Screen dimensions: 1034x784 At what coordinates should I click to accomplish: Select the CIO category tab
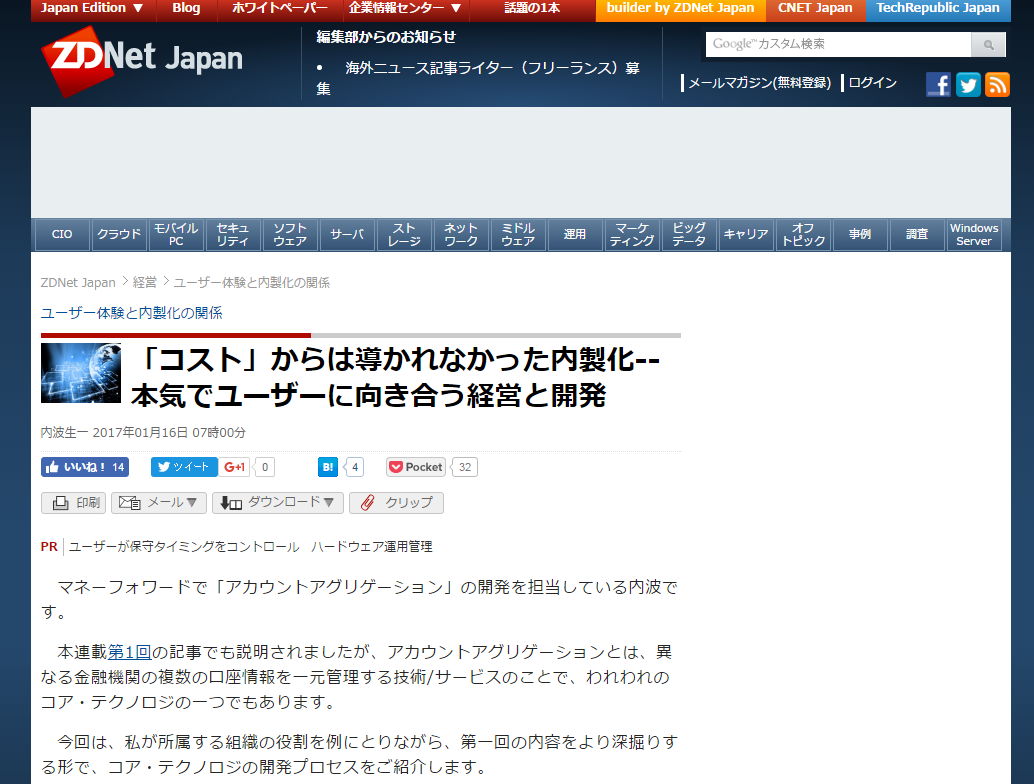point(62,235)
